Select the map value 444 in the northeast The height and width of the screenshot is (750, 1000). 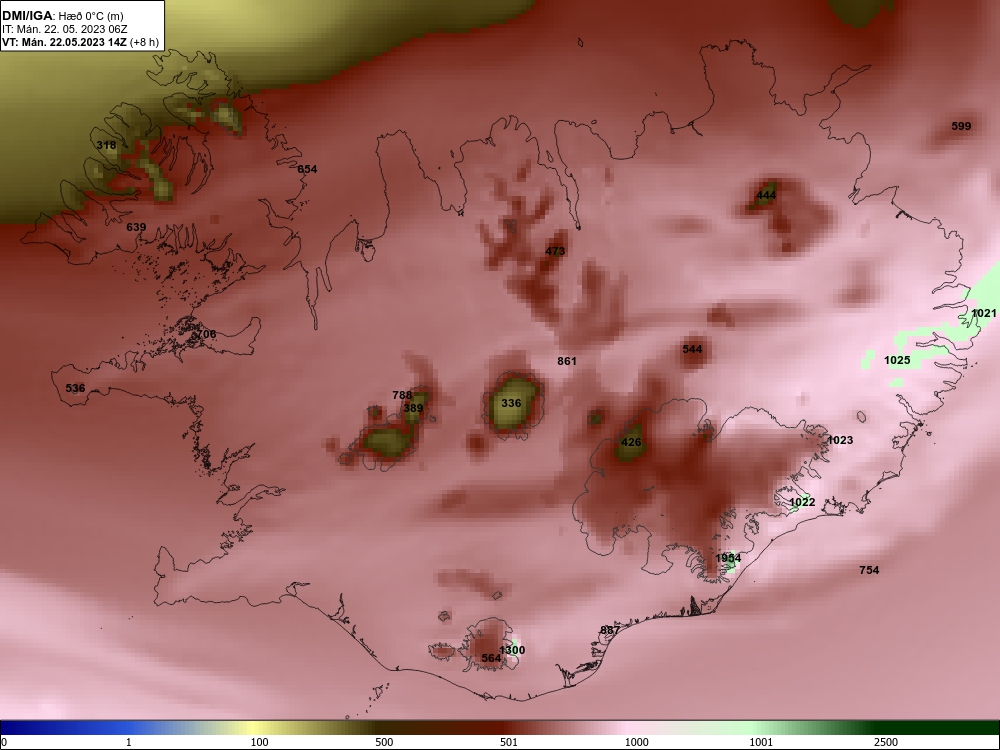point(767,195)
